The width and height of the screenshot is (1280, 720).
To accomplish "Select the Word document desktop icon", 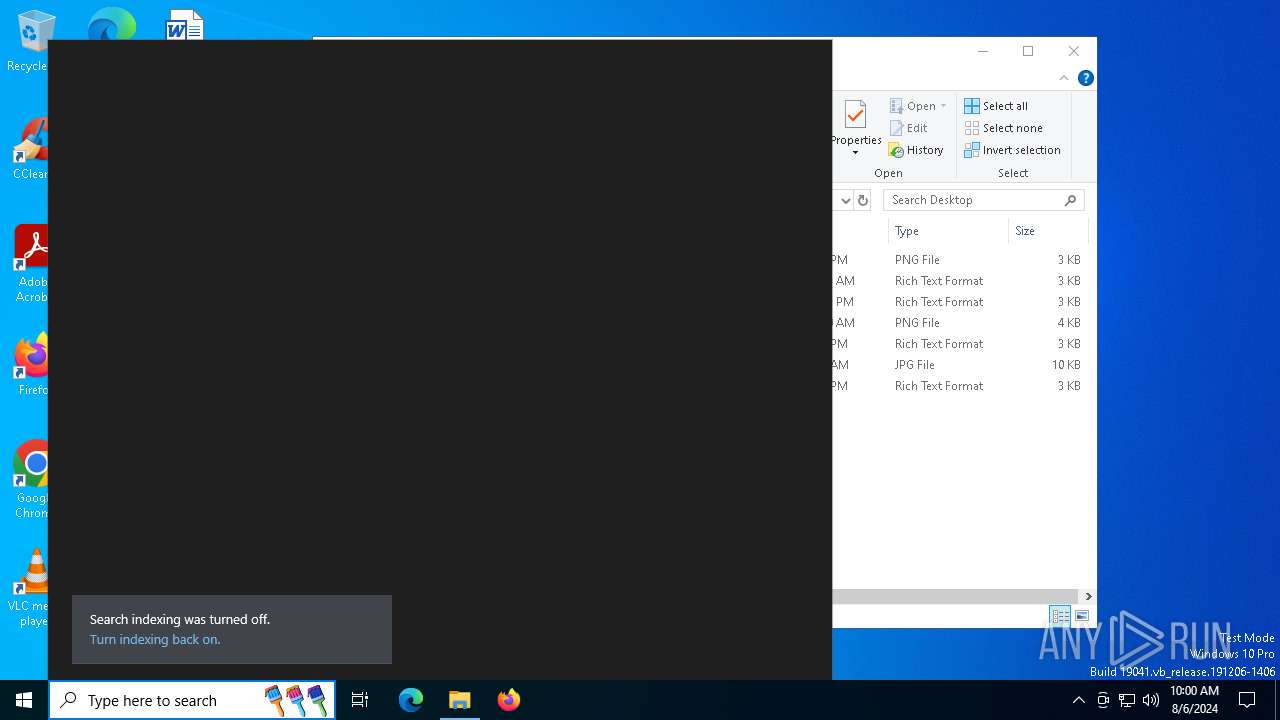I will [x=185, y=25].
